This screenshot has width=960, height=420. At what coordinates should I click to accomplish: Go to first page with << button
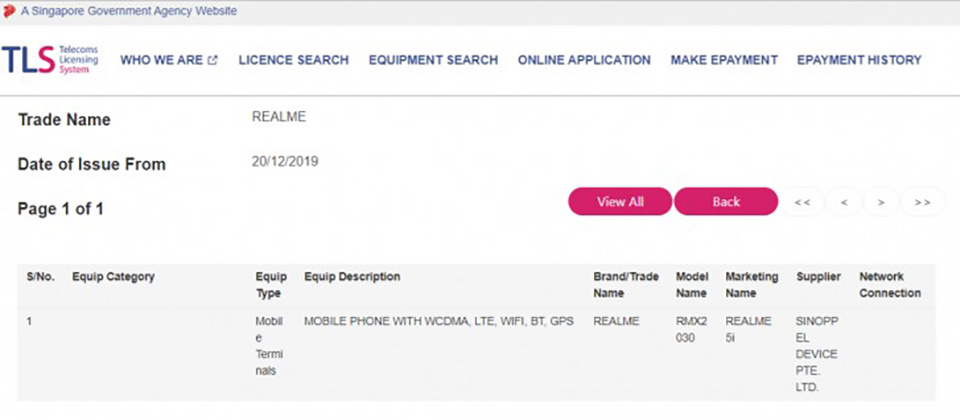click(803, 202)
